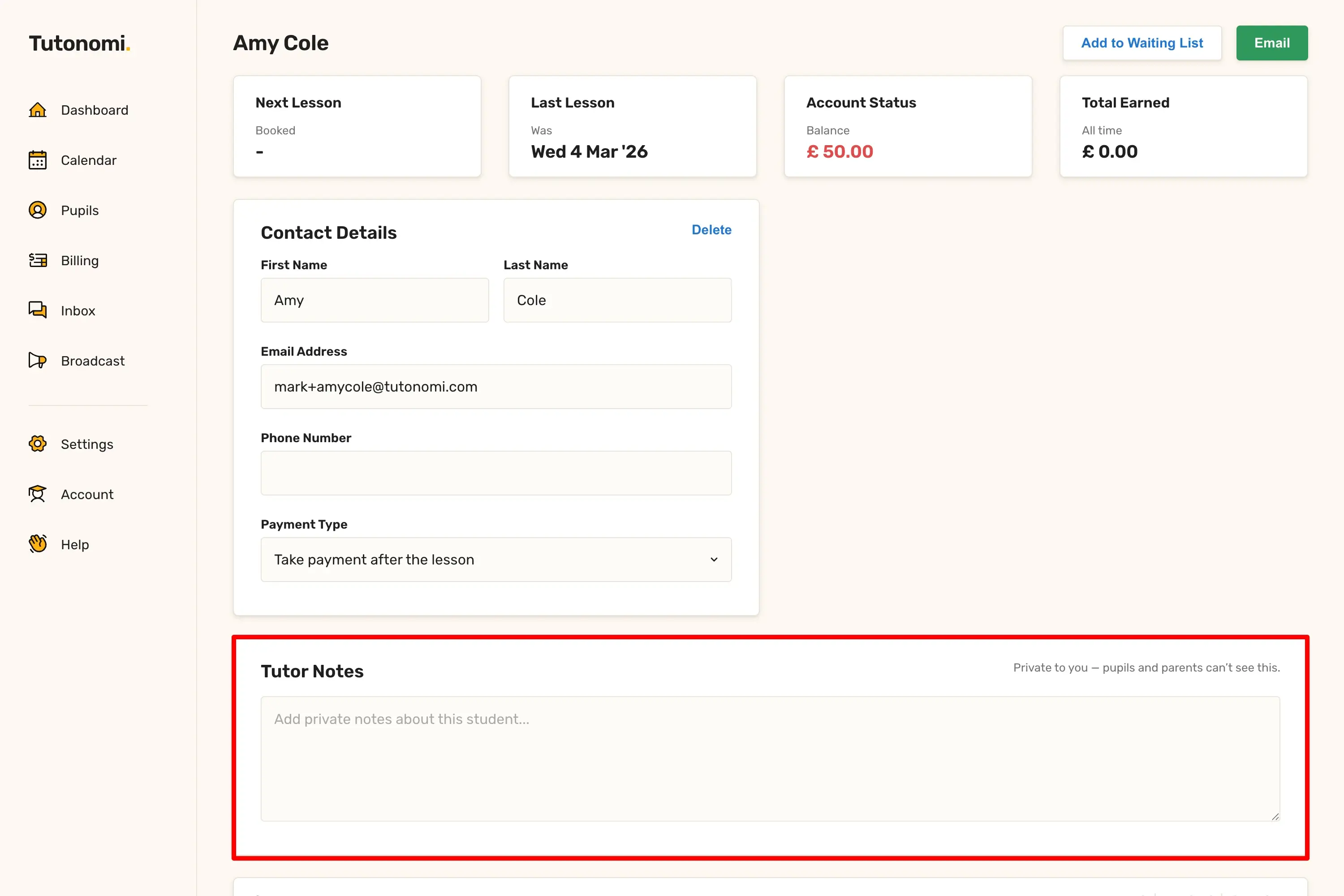This screenshot has width=1344, height=896.
Task: Focus the First Name field
Action: coord(374,300)
